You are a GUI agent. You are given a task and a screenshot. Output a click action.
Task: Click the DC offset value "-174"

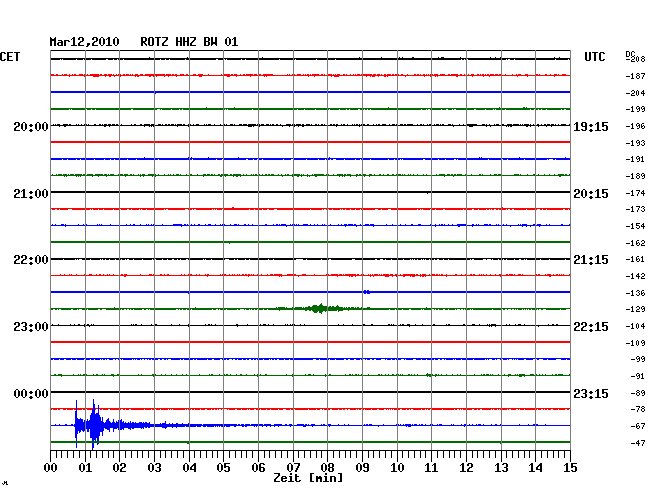635,193
